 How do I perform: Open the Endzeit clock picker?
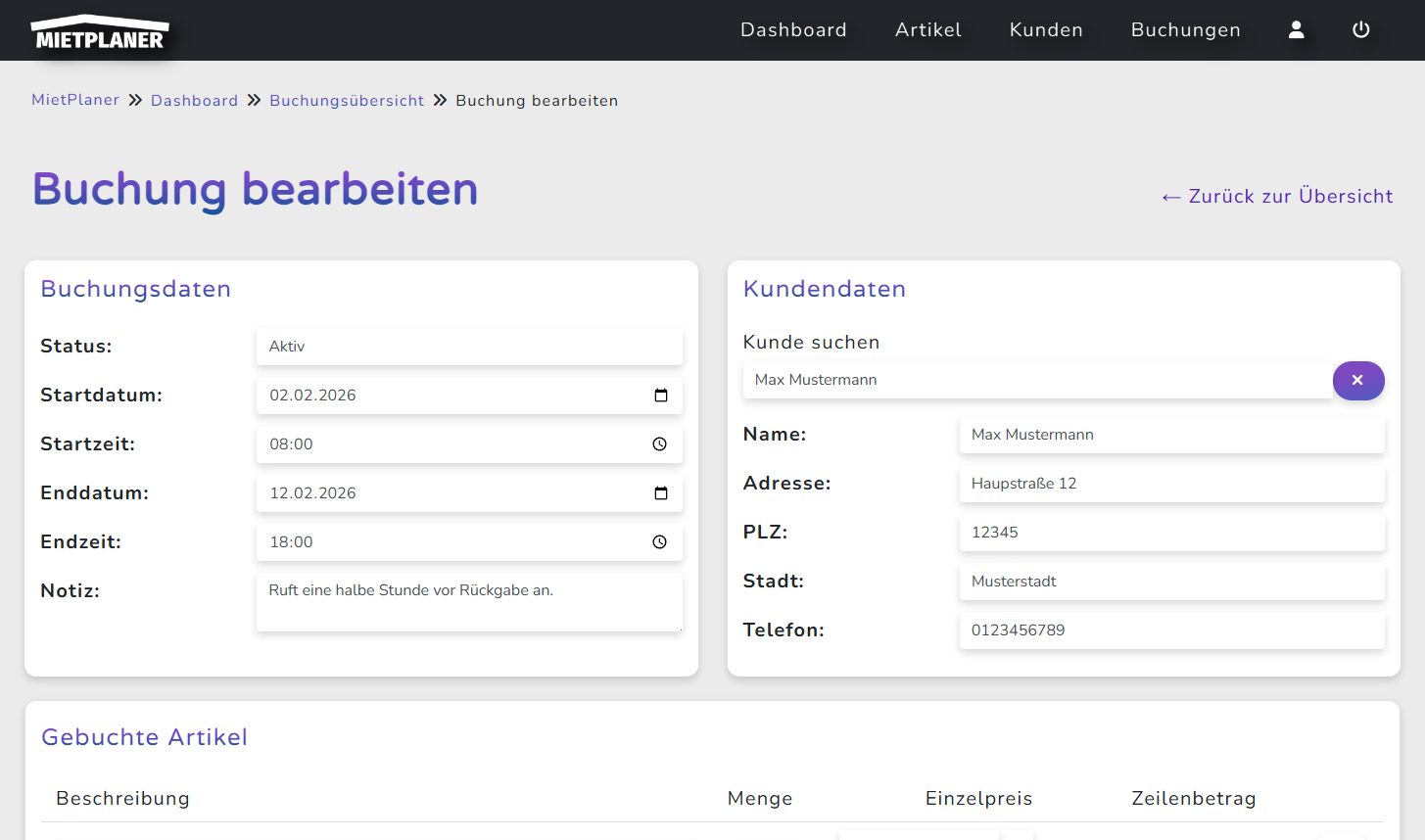pos(658,541)
